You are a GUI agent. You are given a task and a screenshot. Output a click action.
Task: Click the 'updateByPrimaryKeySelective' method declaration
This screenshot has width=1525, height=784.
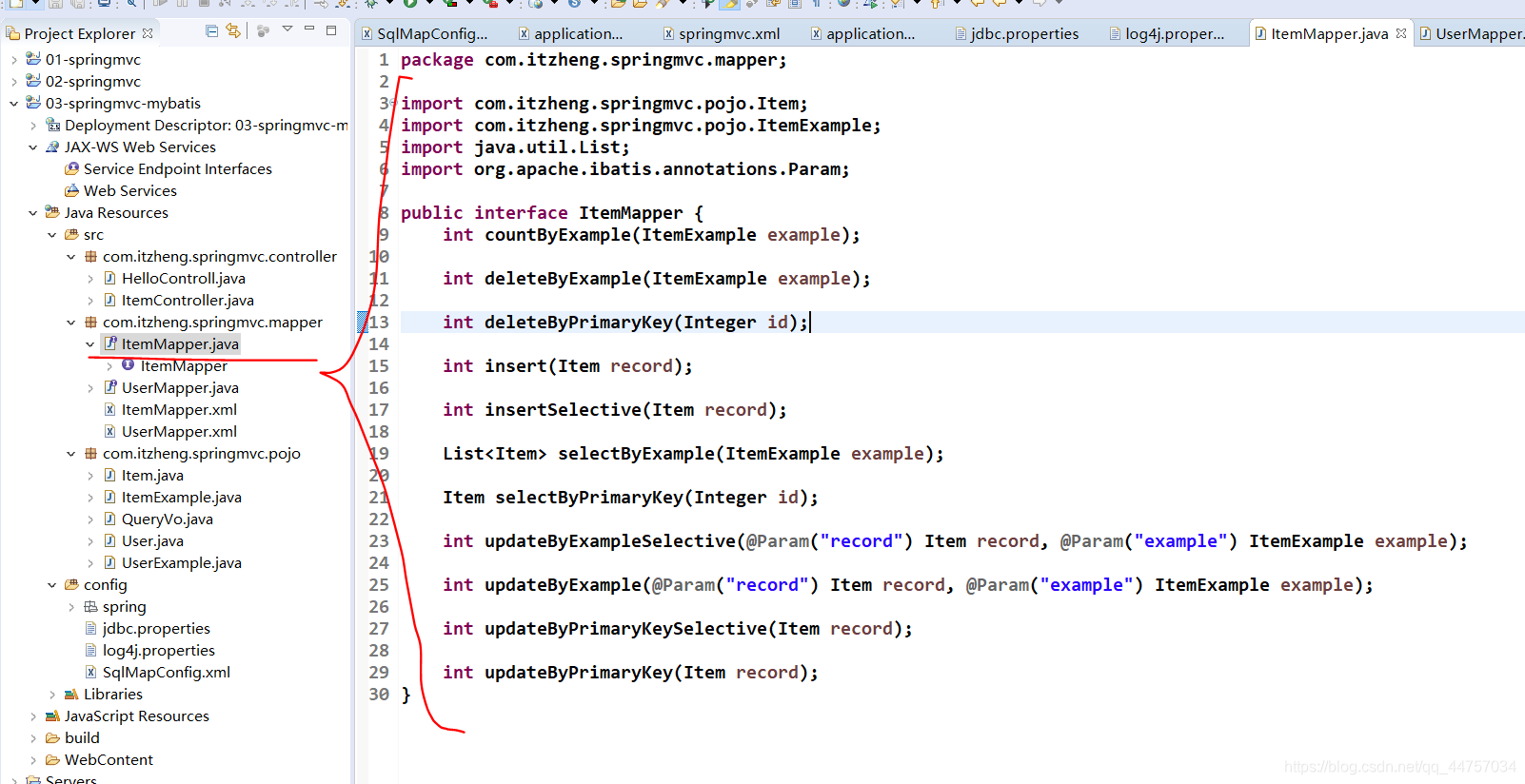point(678,629)
